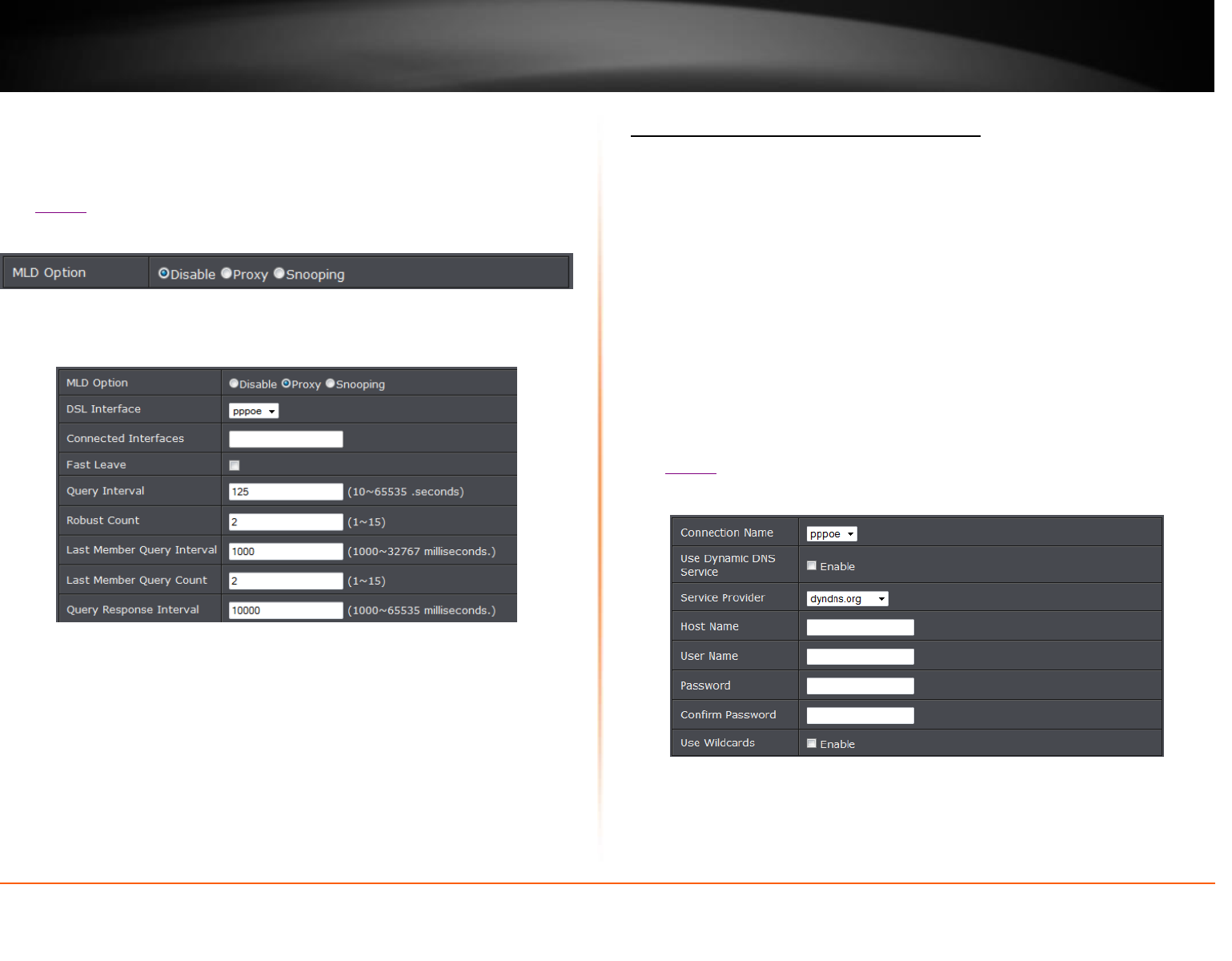The image size is (1232, 961).
Task: Enable the Use Dynamic DNS Service checkbox
Action: coord(812,565)
